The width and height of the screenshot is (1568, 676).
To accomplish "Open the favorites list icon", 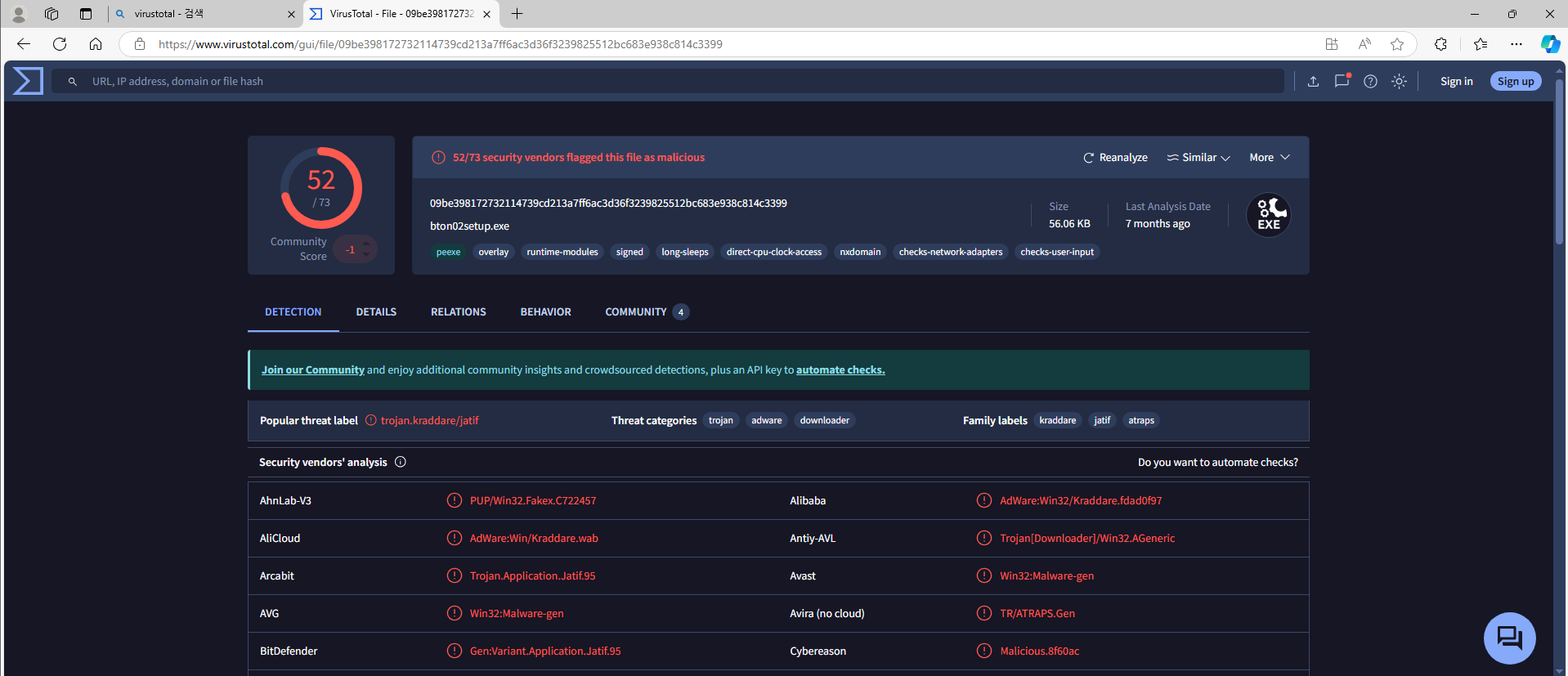I will [x=1481, y=44].
